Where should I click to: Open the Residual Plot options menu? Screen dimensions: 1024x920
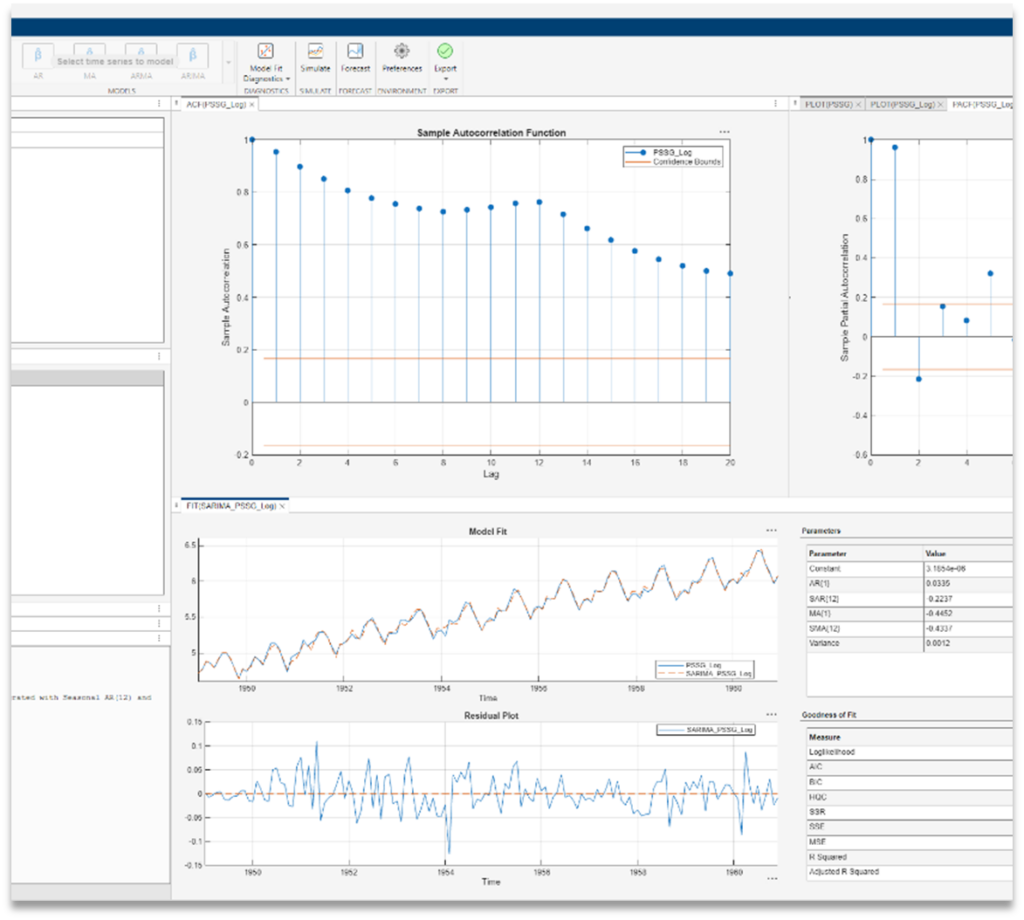[771, 714]
